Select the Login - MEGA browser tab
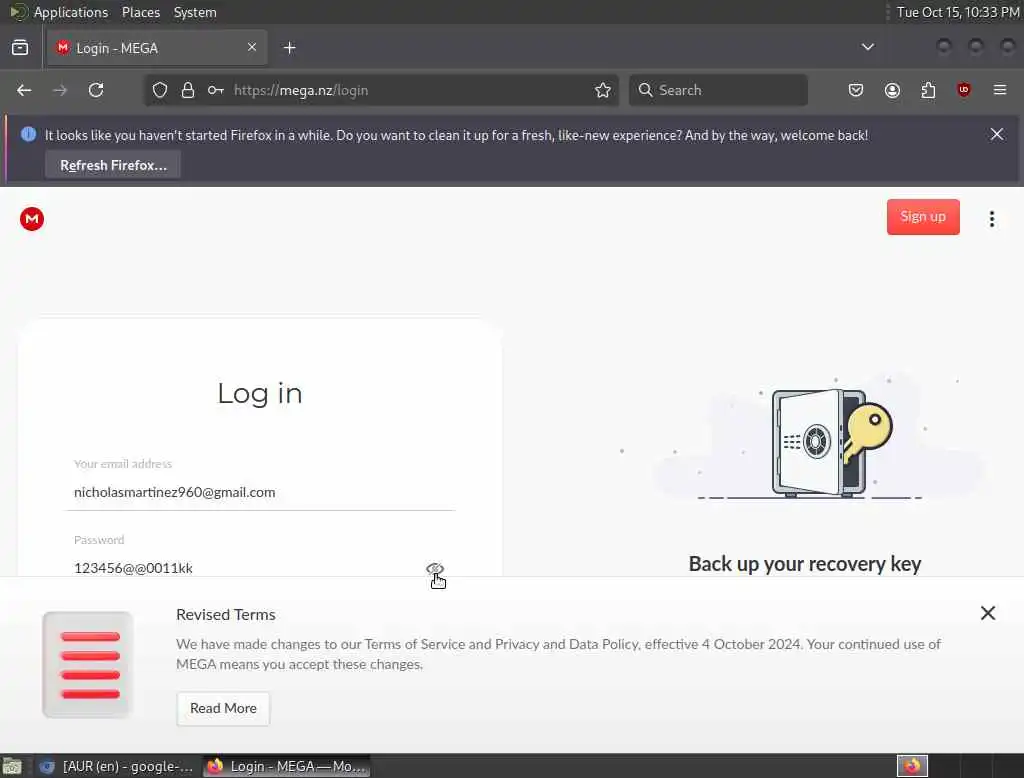This screenshot has width=1024, height=778. pyautogui.click(x=157, y=48)
